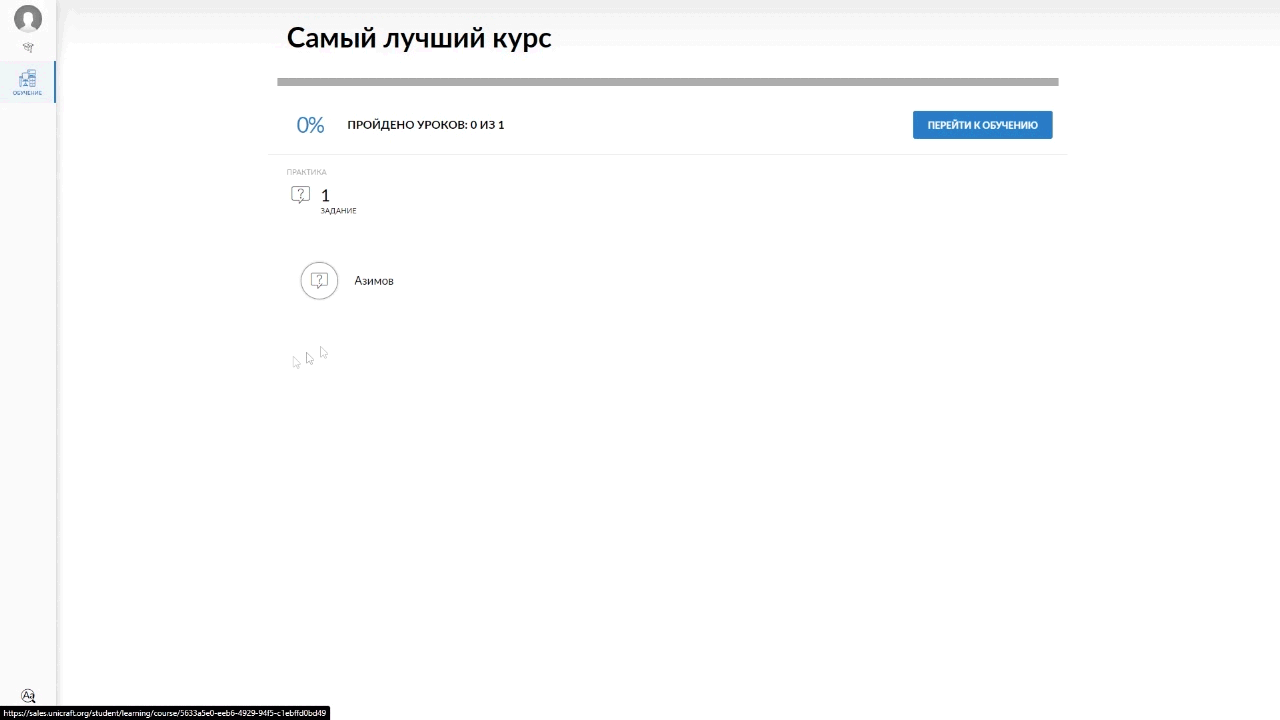
Task: Click the 0% progress indicator
Action: [310, 125]
